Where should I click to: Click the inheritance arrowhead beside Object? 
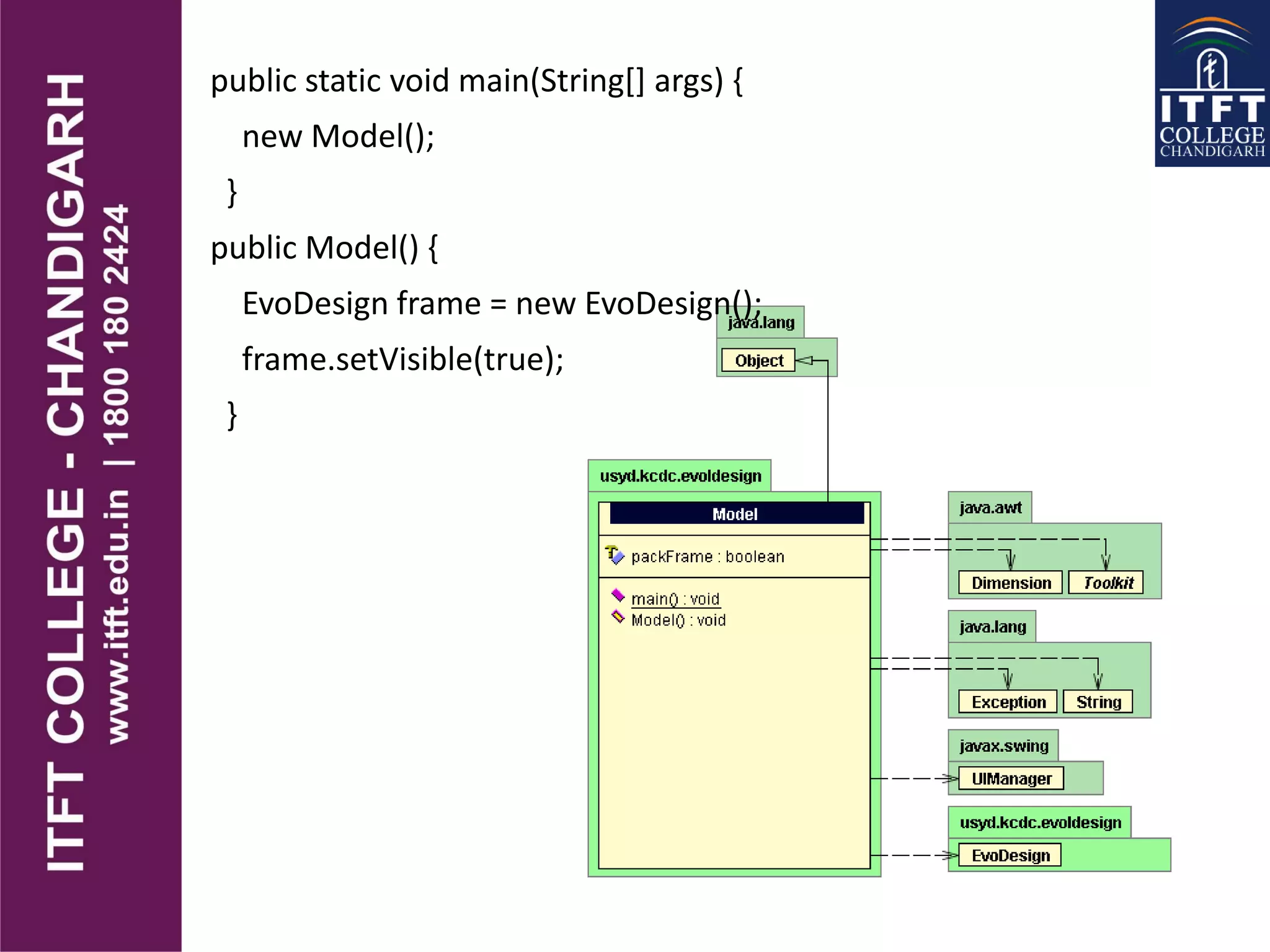click(x=804, y=360)
